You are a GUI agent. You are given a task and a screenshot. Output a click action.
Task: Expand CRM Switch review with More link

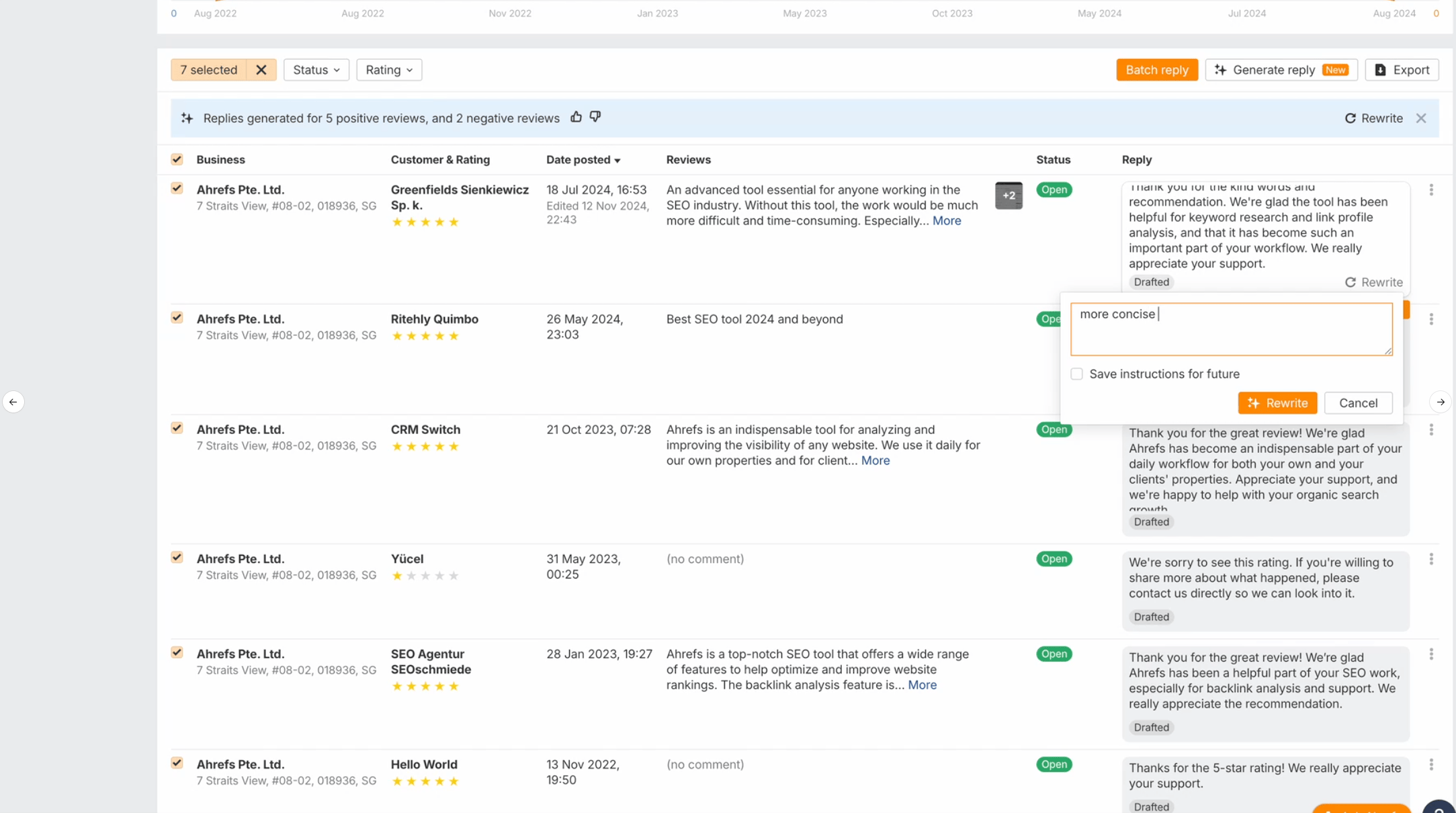point(875,461)
